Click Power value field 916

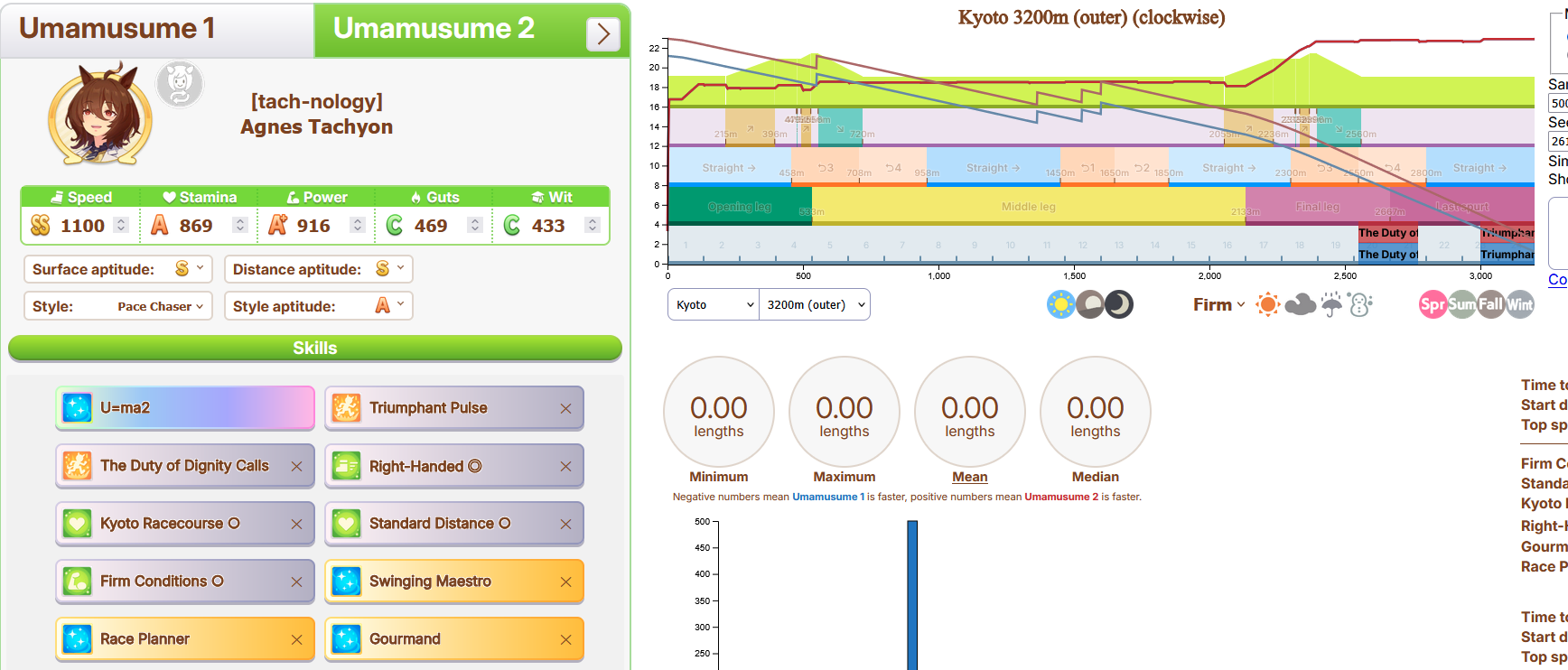(x=313, y=225)
